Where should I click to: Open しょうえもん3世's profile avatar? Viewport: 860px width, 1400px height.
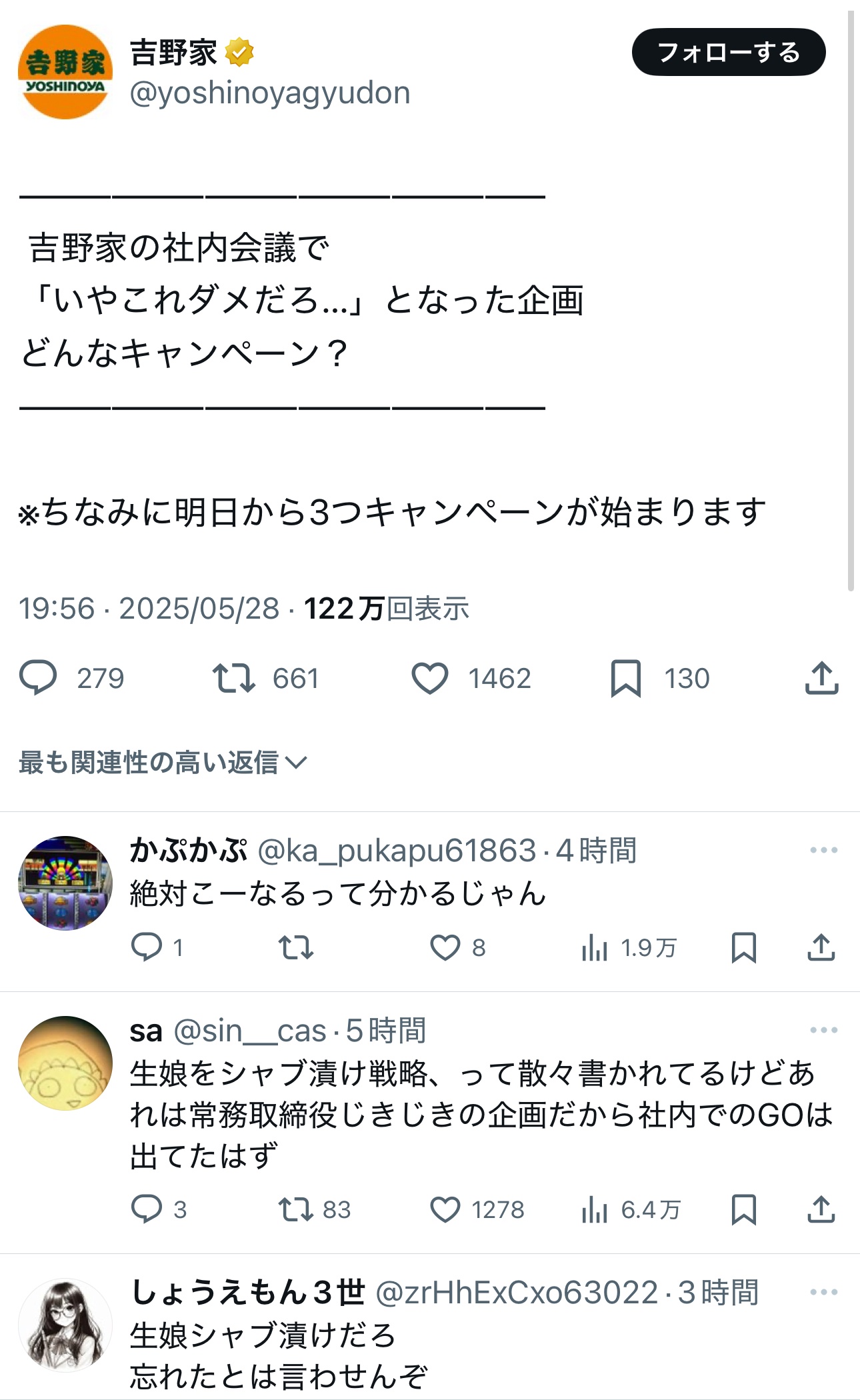(65, 1325)
